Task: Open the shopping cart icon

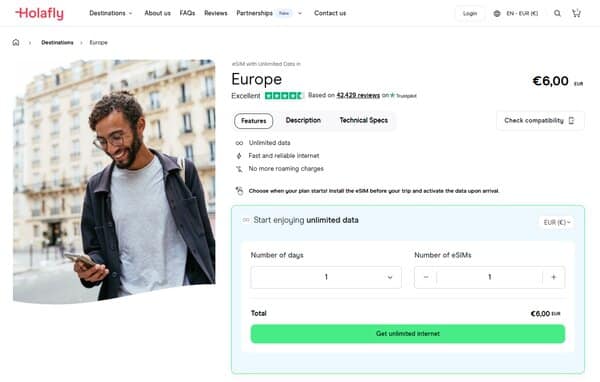Action: click(576, 13)
